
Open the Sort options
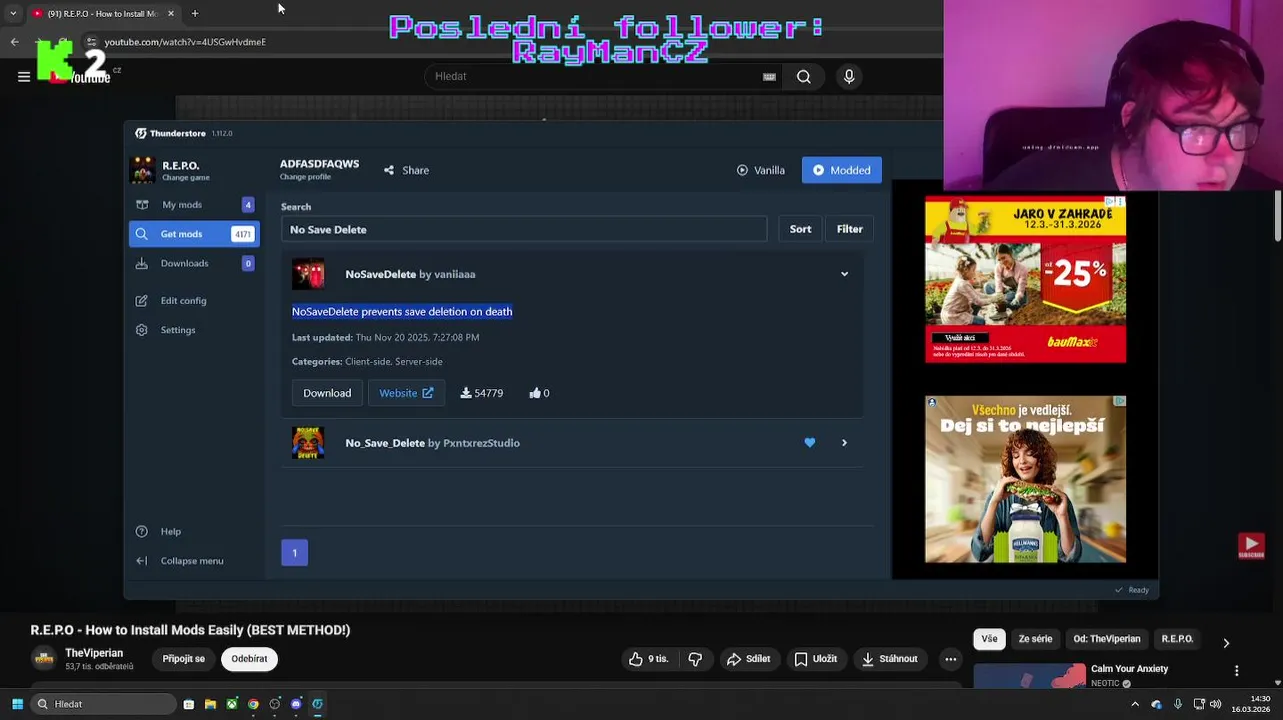[x=800, y=229]
